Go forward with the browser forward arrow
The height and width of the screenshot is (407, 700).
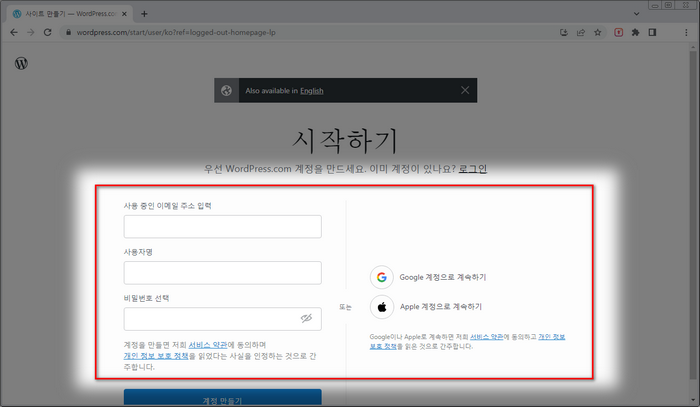click(x=30, y=32)
